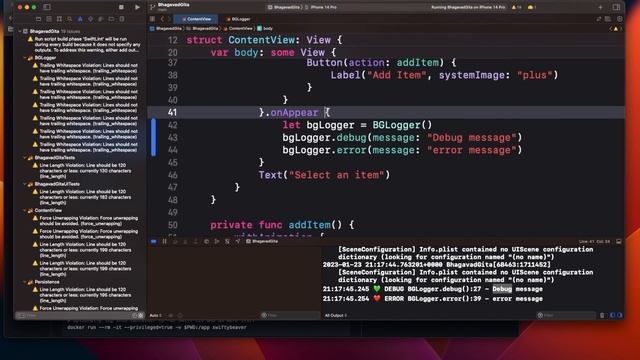The width and height of the screenshot is (640, 360).
Task: Open Debug View Hierarchy in the debug bar
Action: pyautogui.click(x=206, y=242)
